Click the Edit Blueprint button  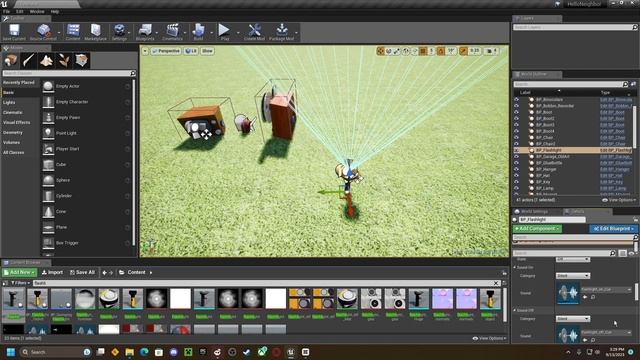pyautogui.click(x=613, y=229)
